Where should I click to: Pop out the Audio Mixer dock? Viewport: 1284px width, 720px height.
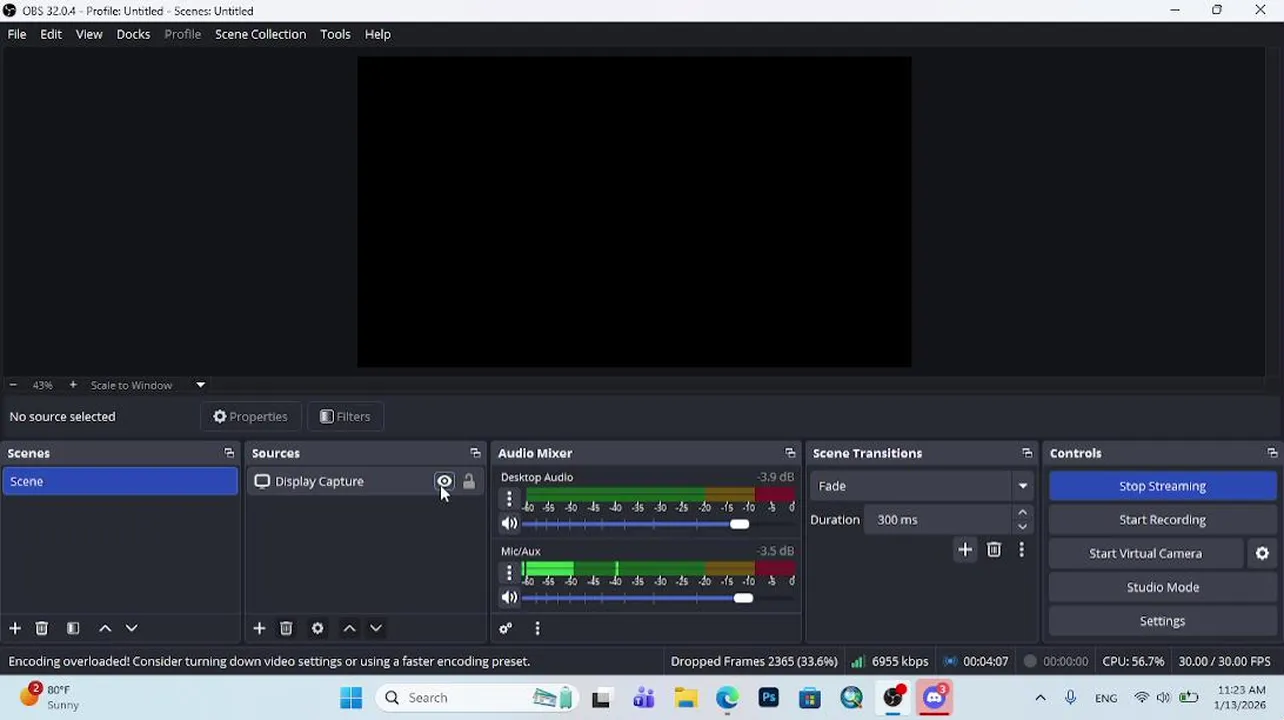pyautogui.click(x=790, y=453)
